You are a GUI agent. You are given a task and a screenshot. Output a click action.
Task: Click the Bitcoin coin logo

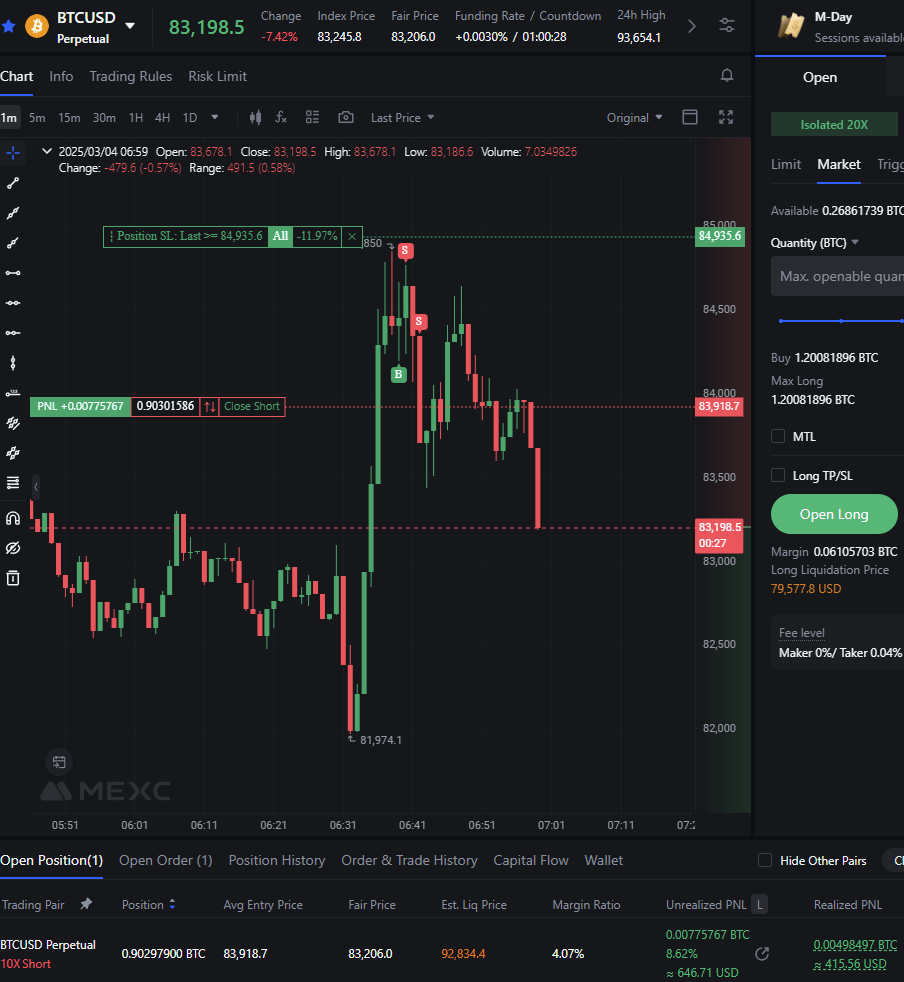(x=37, y=26)
